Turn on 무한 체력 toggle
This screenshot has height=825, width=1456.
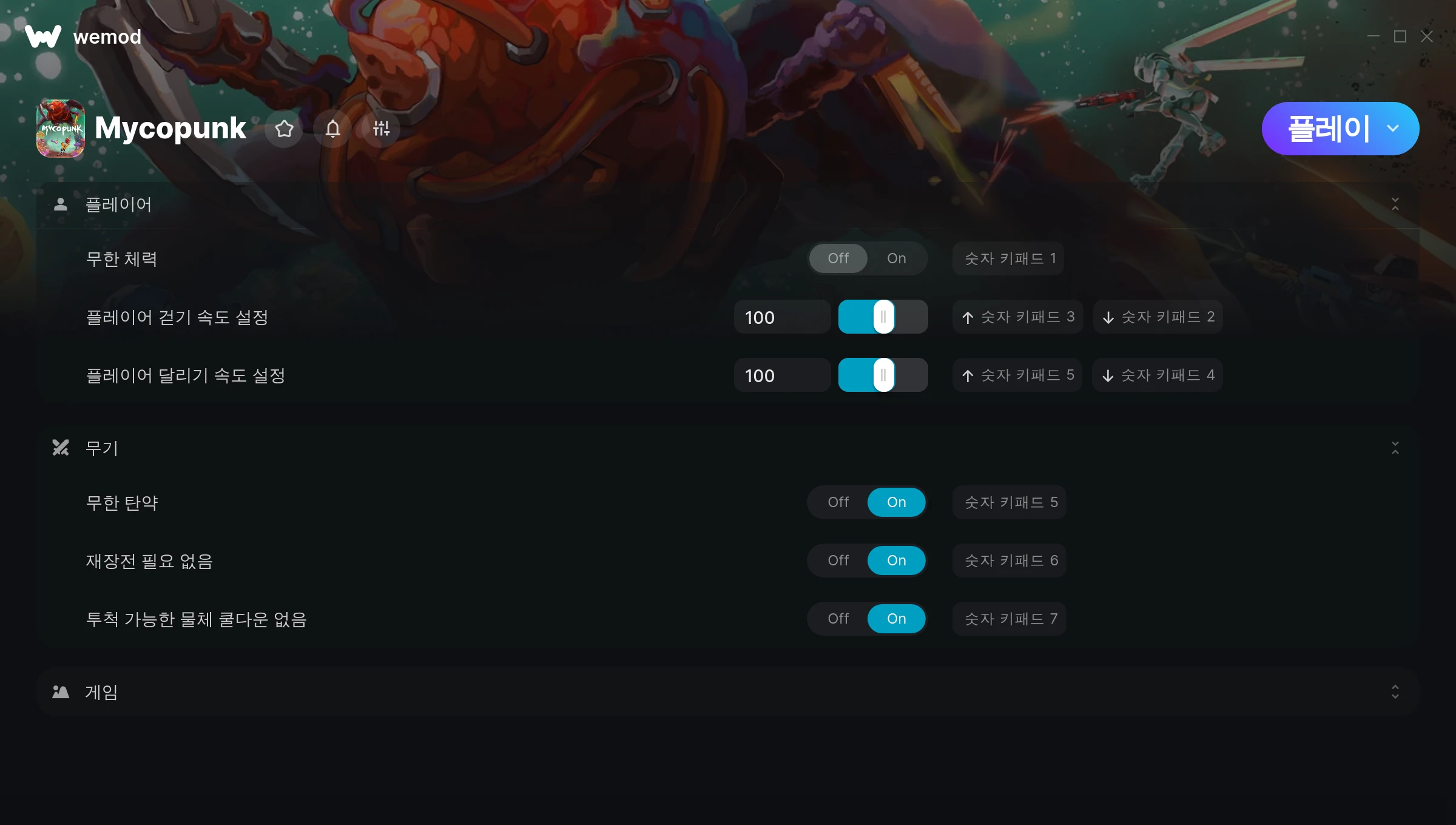pos(897,258)
